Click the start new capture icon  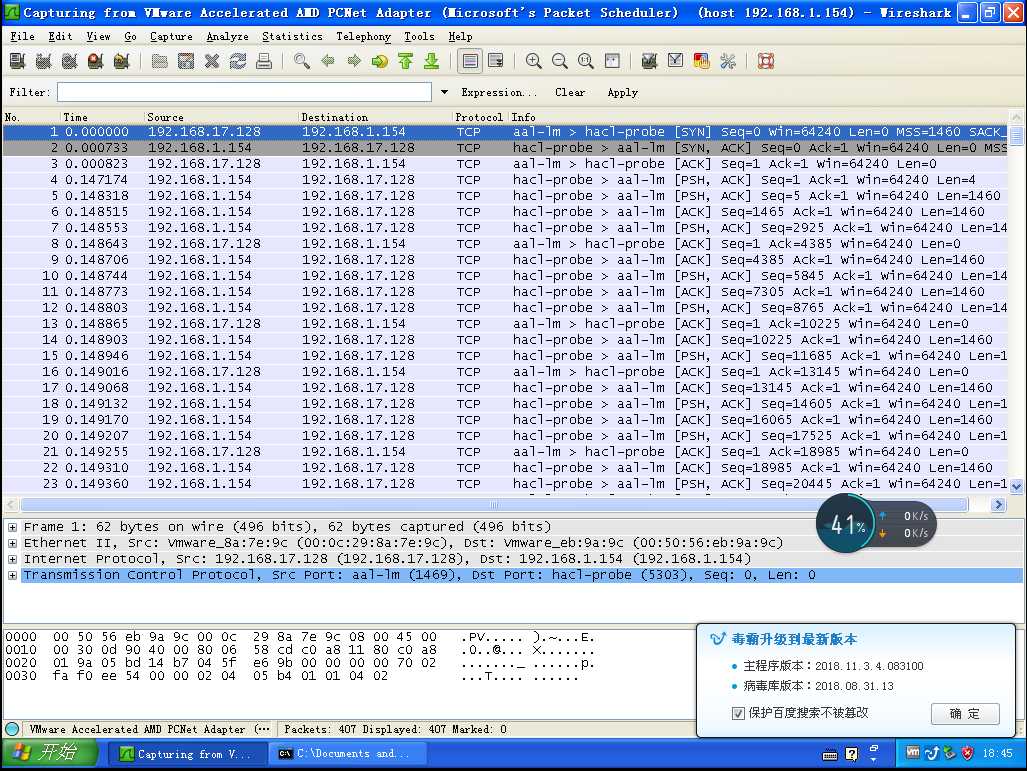click(69, 62)
